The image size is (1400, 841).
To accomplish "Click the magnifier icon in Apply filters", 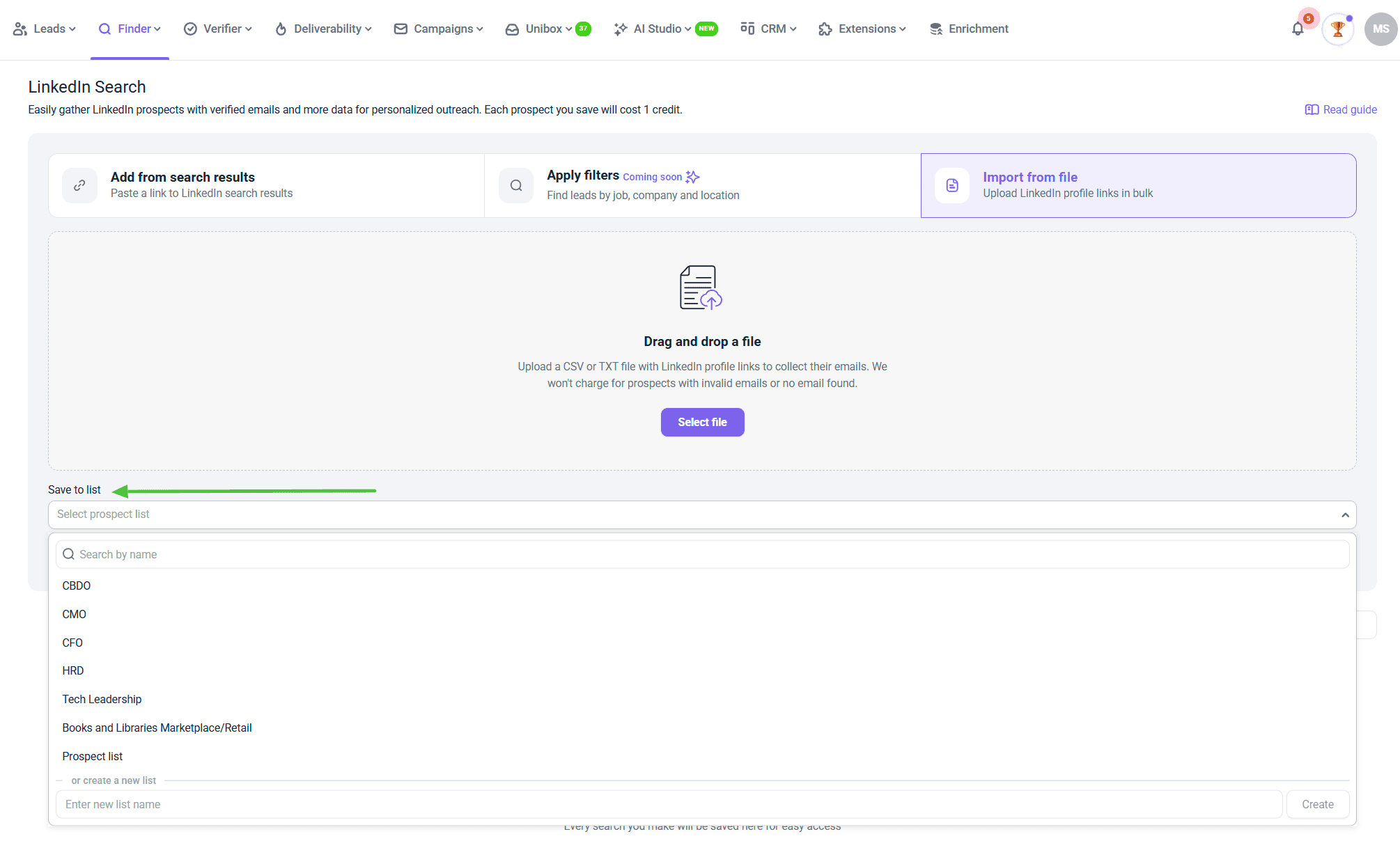I will (x=516, y=185).
